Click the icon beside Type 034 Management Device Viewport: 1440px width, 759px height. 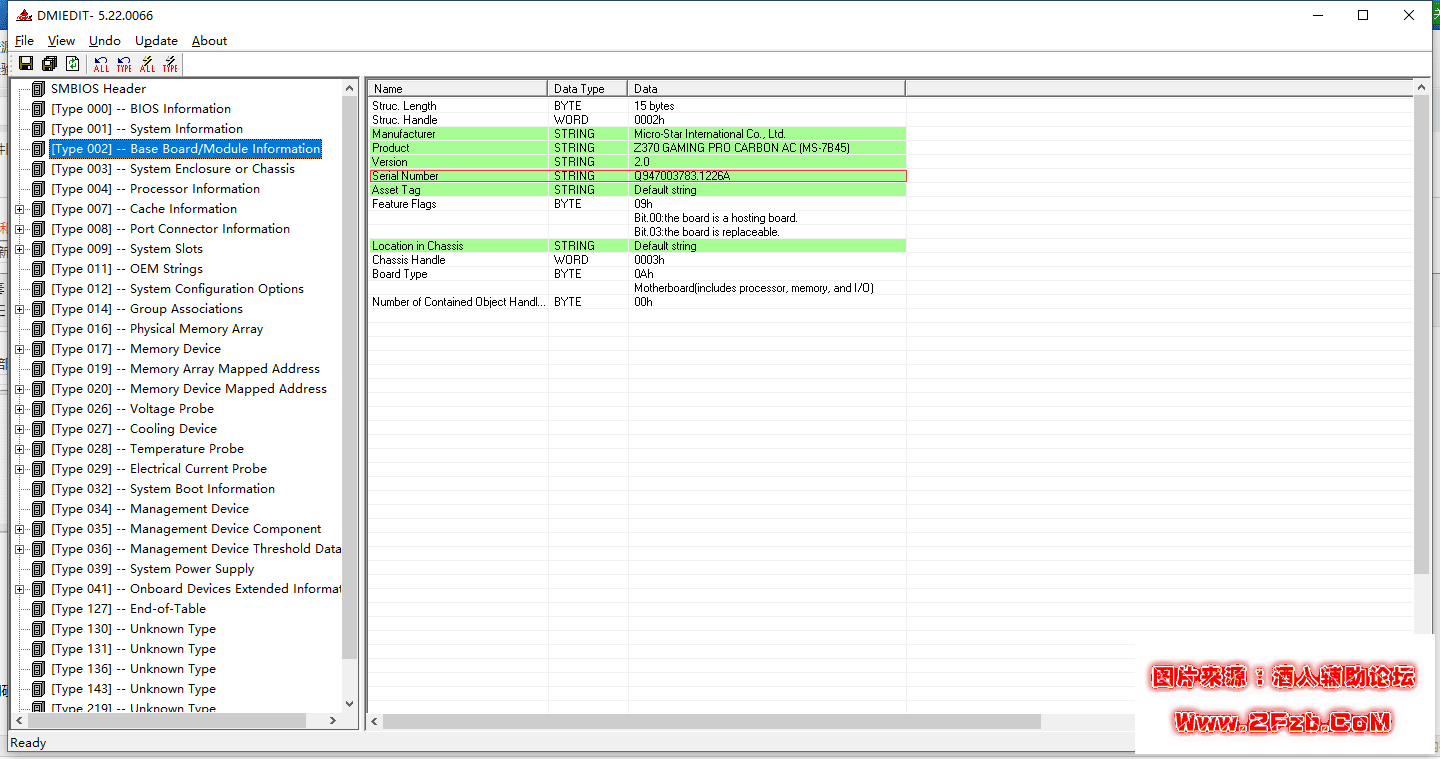click(38, 509)
